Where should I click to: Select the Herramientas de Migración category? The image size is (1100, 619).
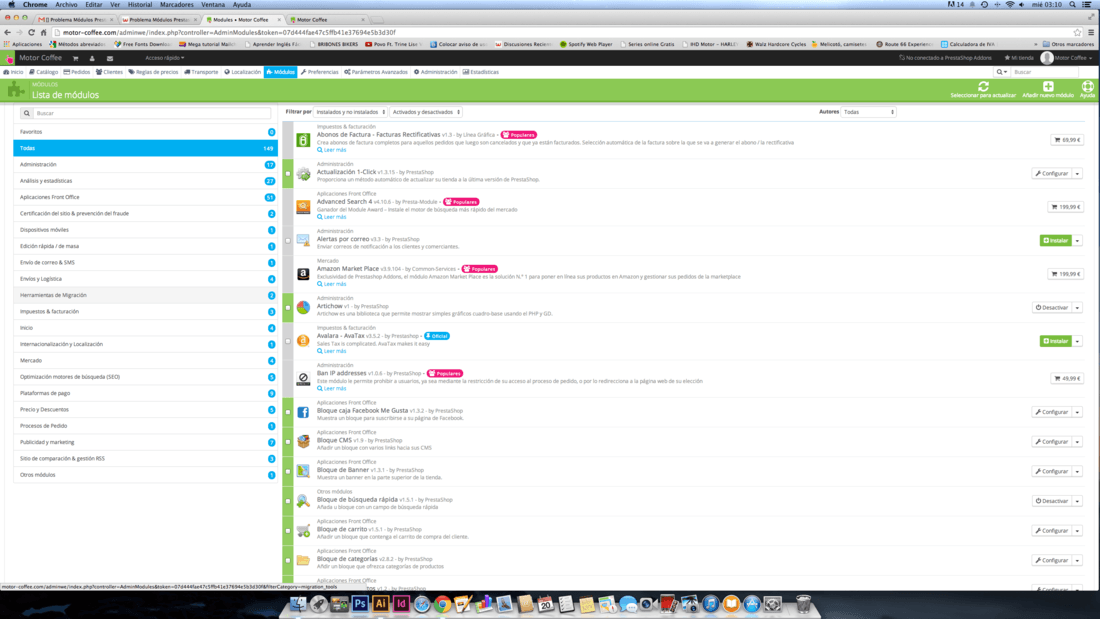(x=145, y=295)
